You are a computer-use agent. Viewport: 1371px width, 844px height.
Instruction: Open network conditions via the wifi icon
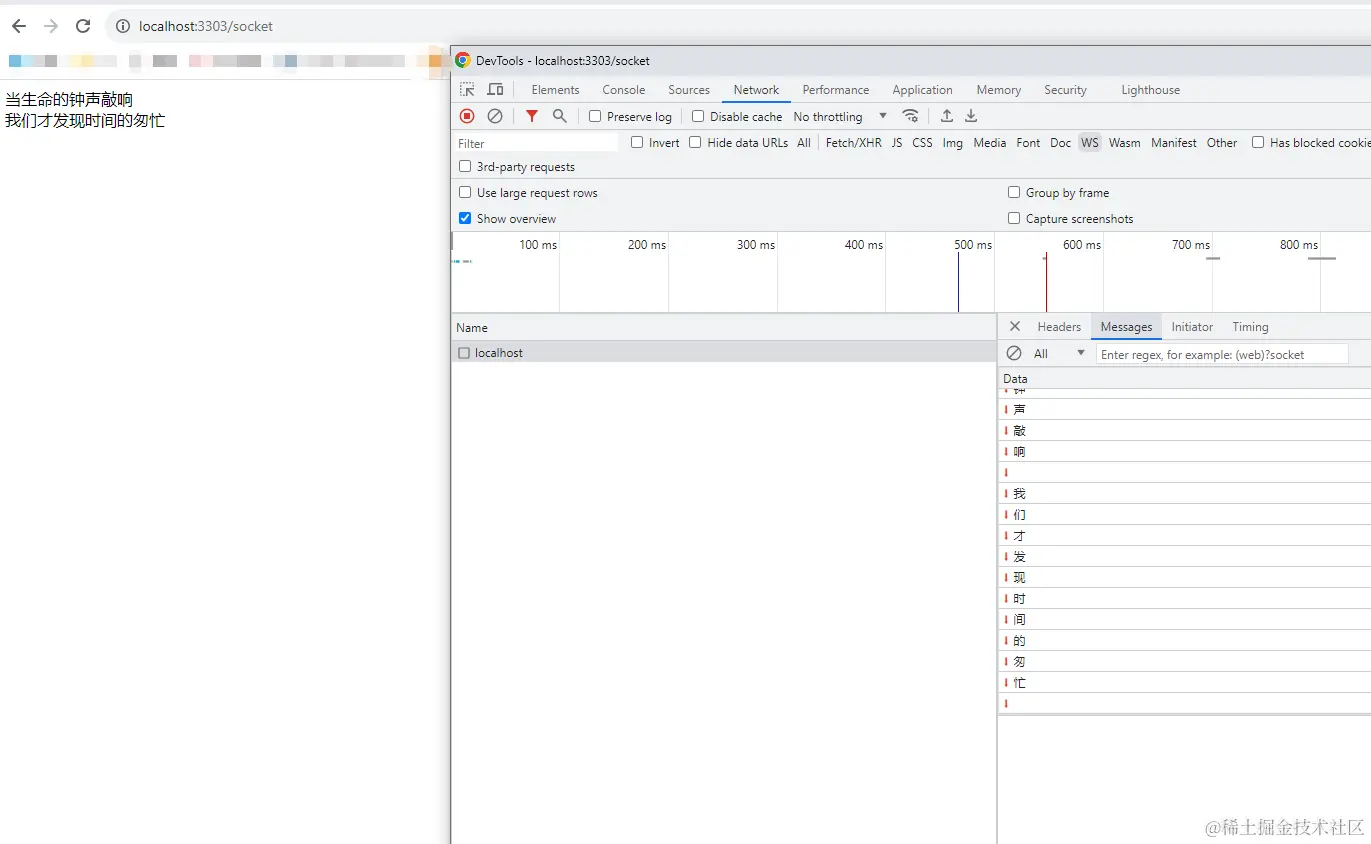pos(911,115)
